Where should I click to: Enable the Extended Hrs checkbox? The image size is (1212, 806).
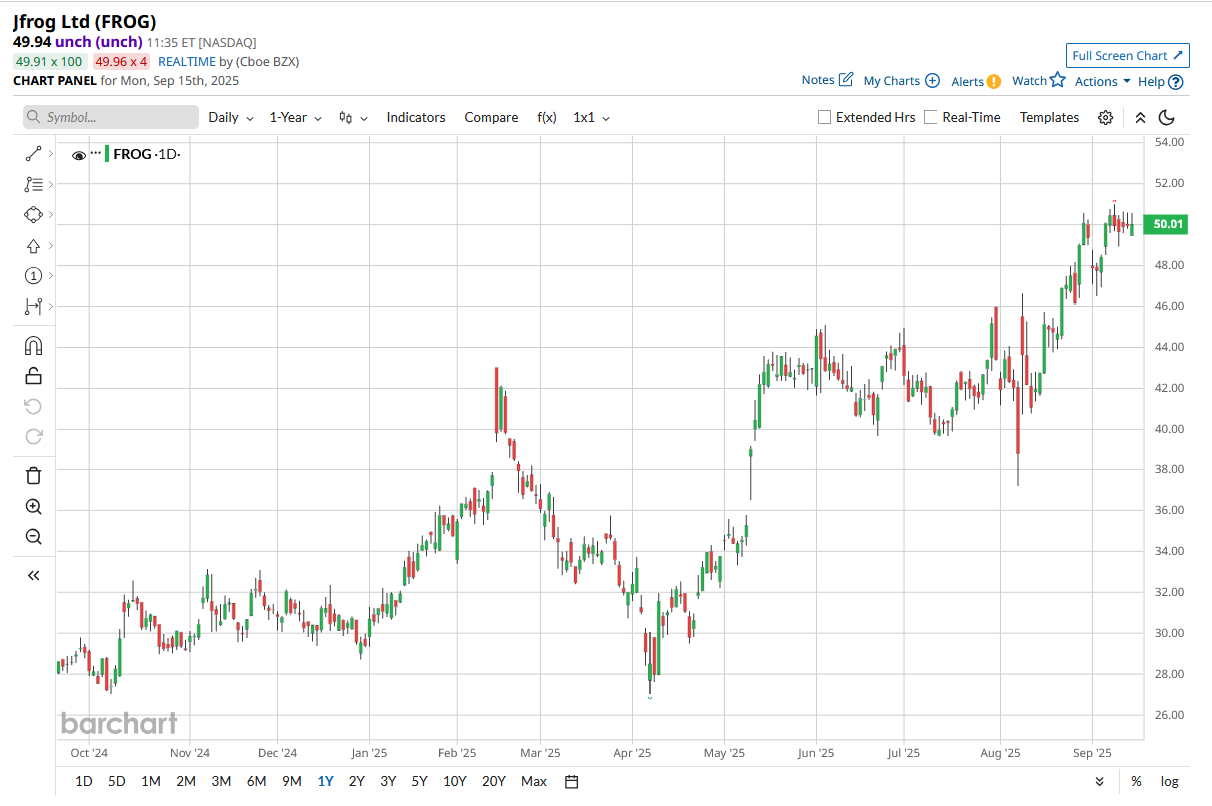pyautogui.click(x=825, y=117)
